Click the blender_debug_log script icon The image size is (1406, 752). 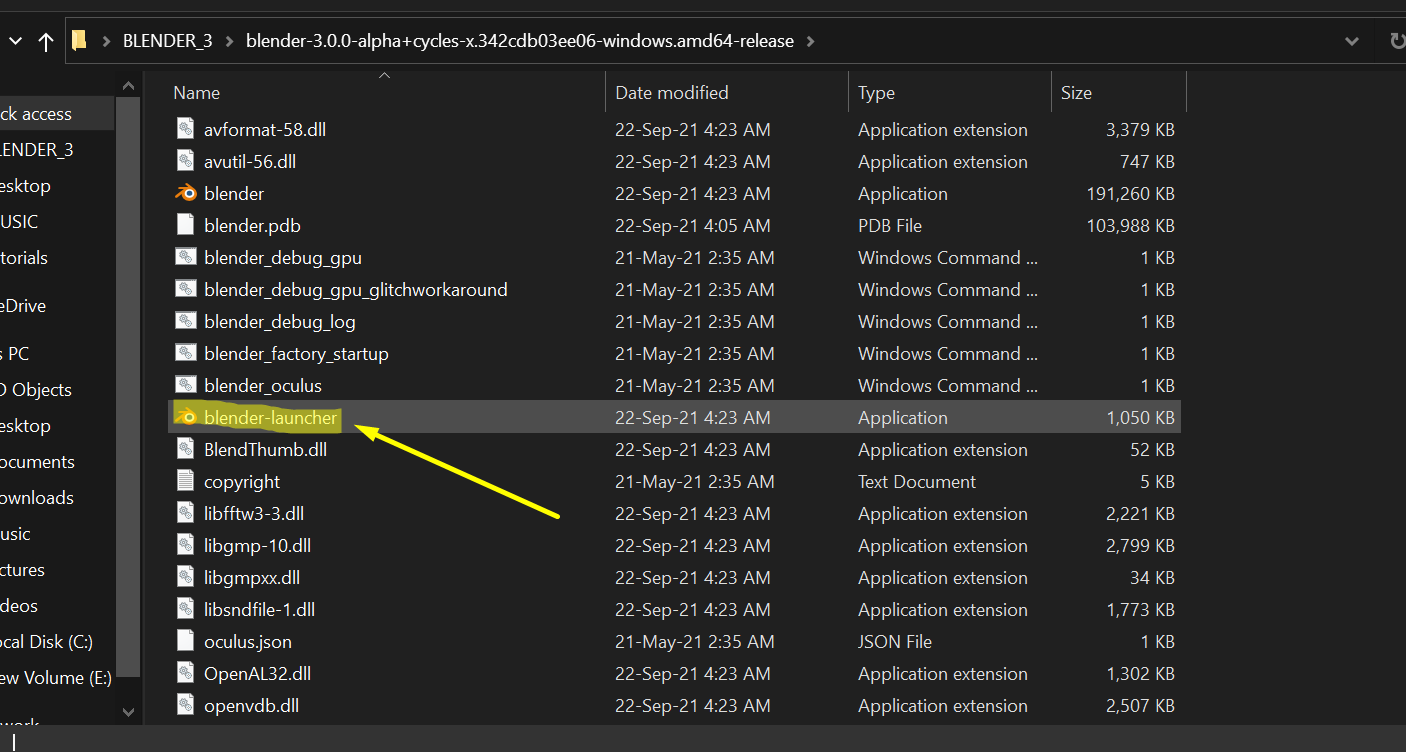coord(185,321)
